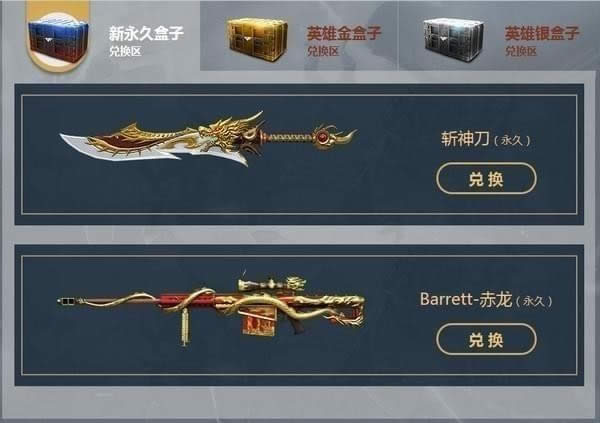The image size is (600, 423).
Task: Click the Barrett-赤龙 sniper rifle image
Action: [211, 308]
